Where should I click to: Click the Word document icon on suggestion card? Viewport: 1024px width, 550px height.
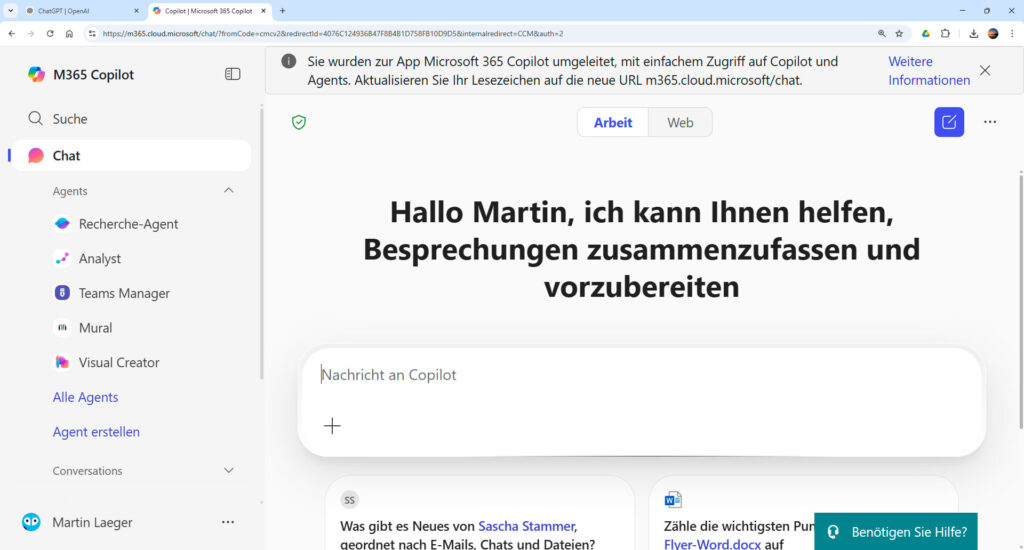pyautogui.click(x=673, y=500)
